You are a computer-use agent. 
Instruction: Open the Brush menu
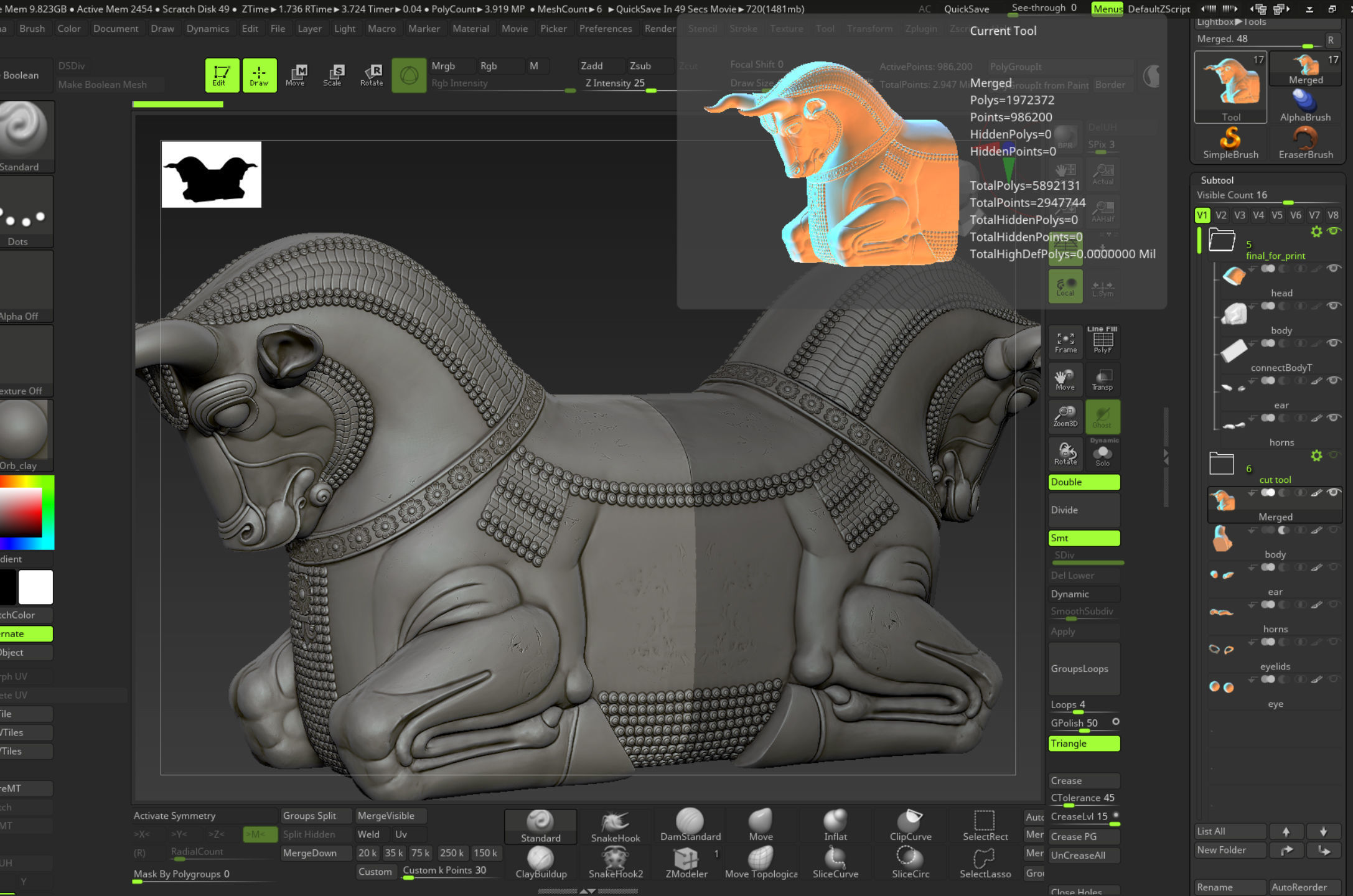tap(32, 29)
